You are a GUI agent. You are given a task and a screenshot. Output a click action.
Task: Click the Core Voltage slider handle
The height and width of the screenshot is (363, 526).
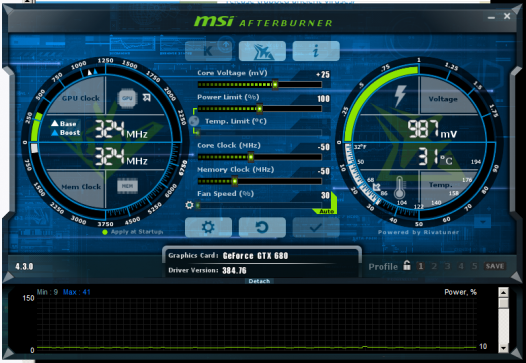275,85
